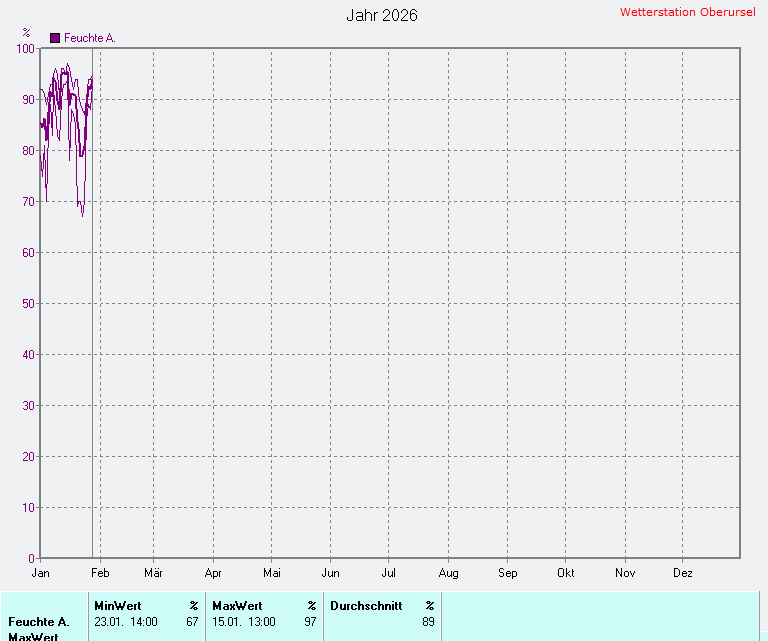Click the 100 label on the humidity axis

coord(25,48)
